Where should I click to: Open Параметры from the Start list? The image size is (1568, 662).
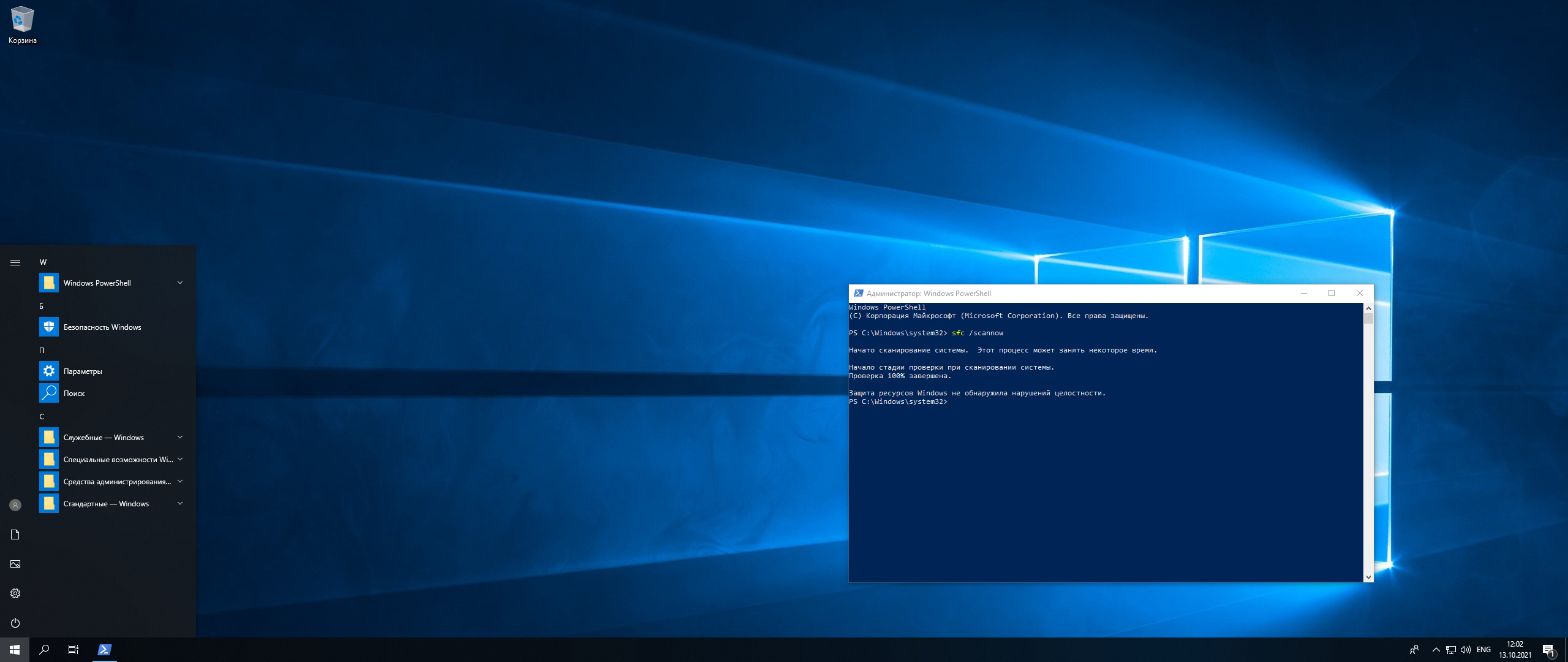click(x=83, y=371)
